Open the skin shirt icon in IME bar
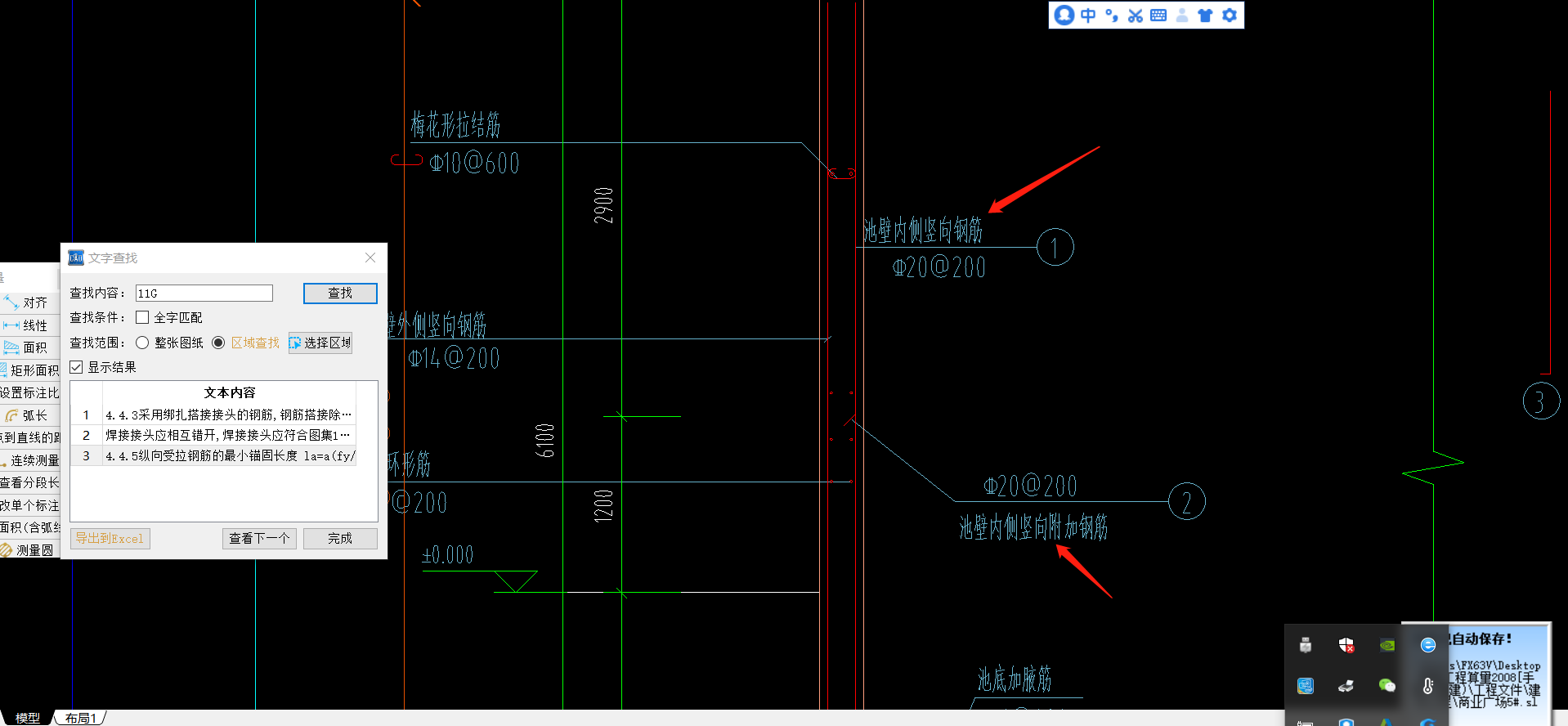 (1205, 15)
